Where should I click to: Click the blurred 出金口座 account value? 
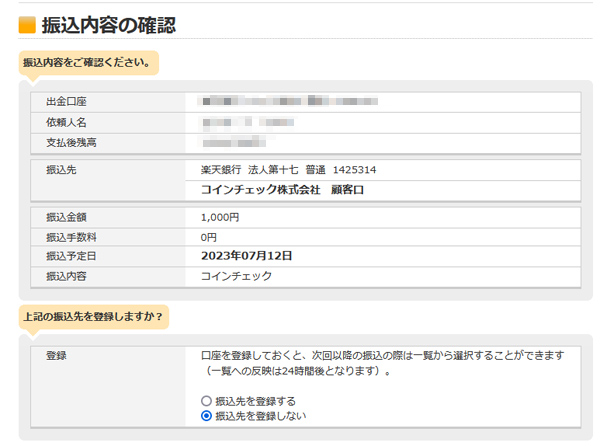[289, 102]
